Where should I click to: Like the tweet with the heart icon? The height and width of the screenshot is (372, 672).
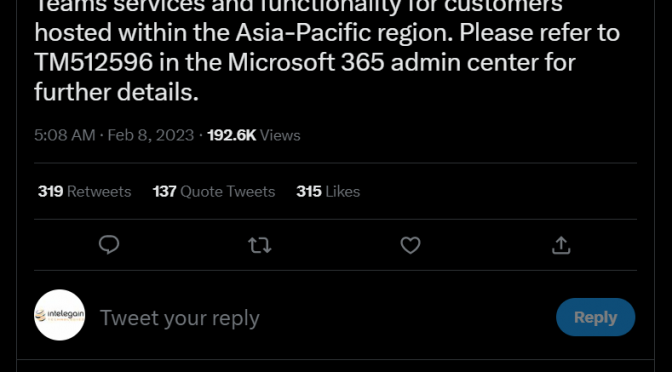[411, 245]
